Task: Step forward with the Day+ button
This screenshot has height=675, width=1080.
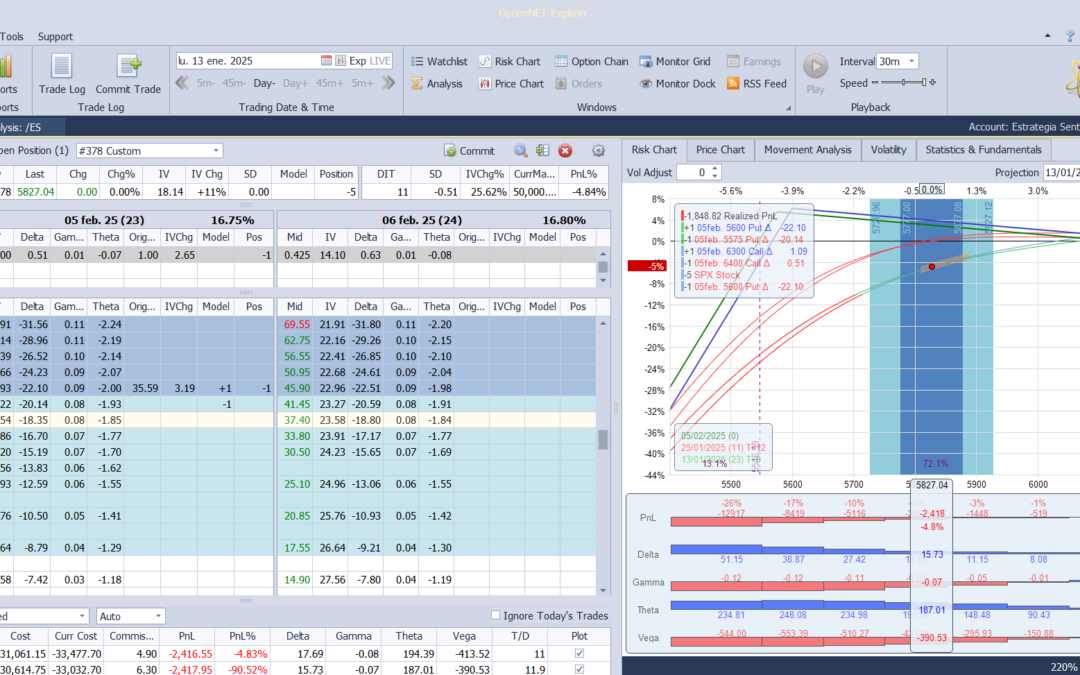Action: 295,83
